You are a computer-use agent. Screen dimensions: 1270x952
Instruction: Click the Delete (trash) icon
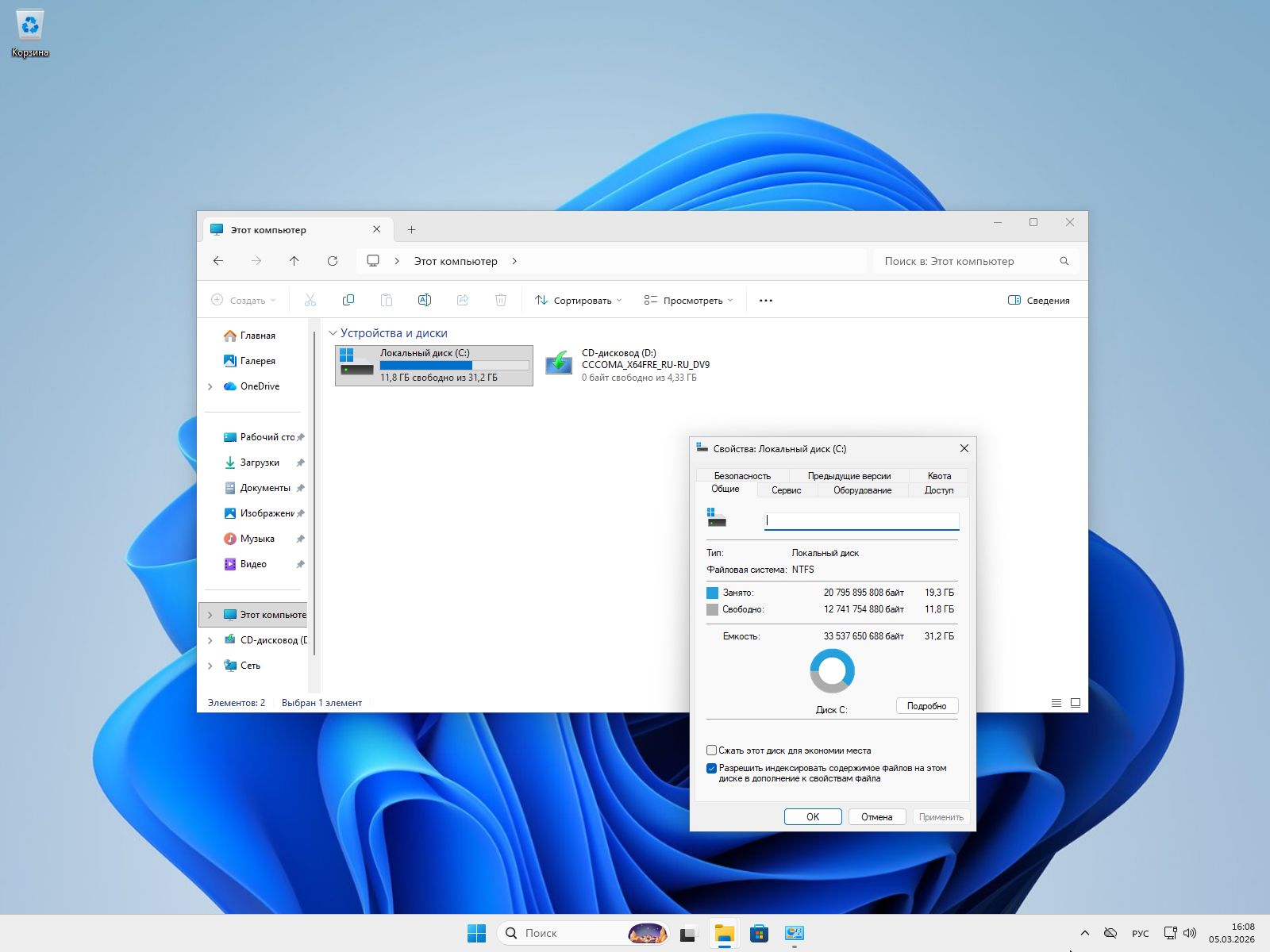tap(501, 300)
